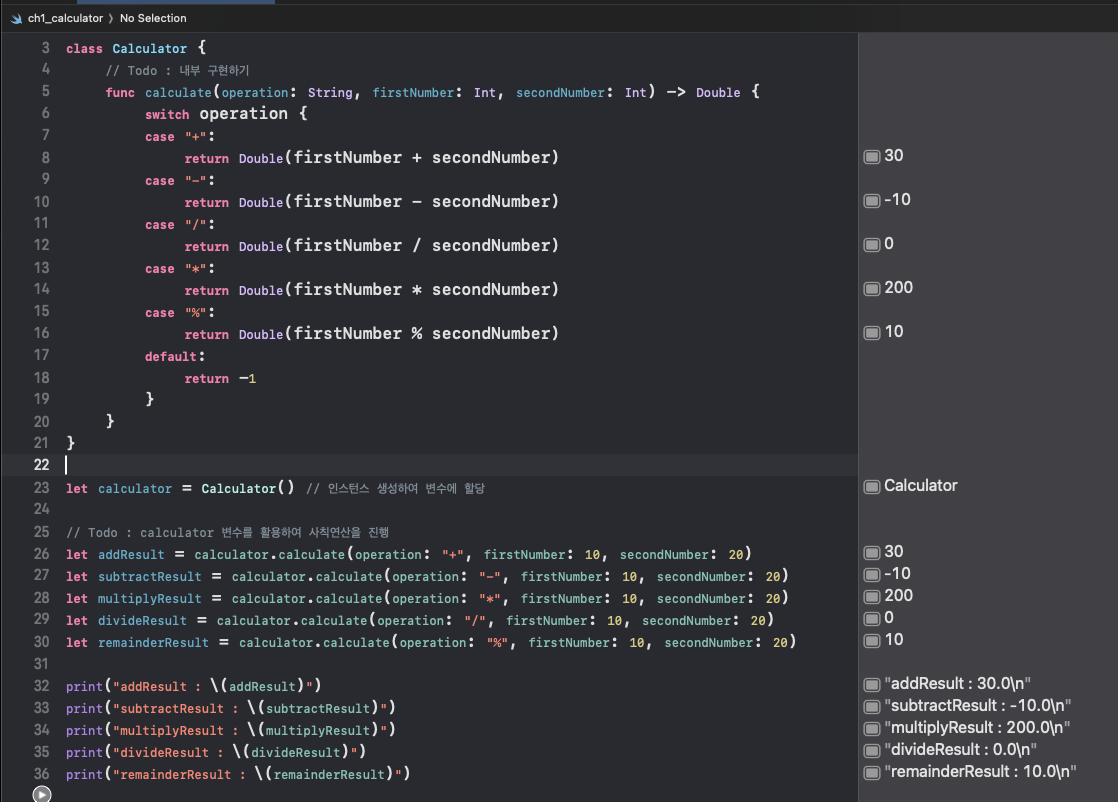
Task: Show quick look for "addResult : 30.0\n" output
Action: pyautogui.click(x=871, y=685)
